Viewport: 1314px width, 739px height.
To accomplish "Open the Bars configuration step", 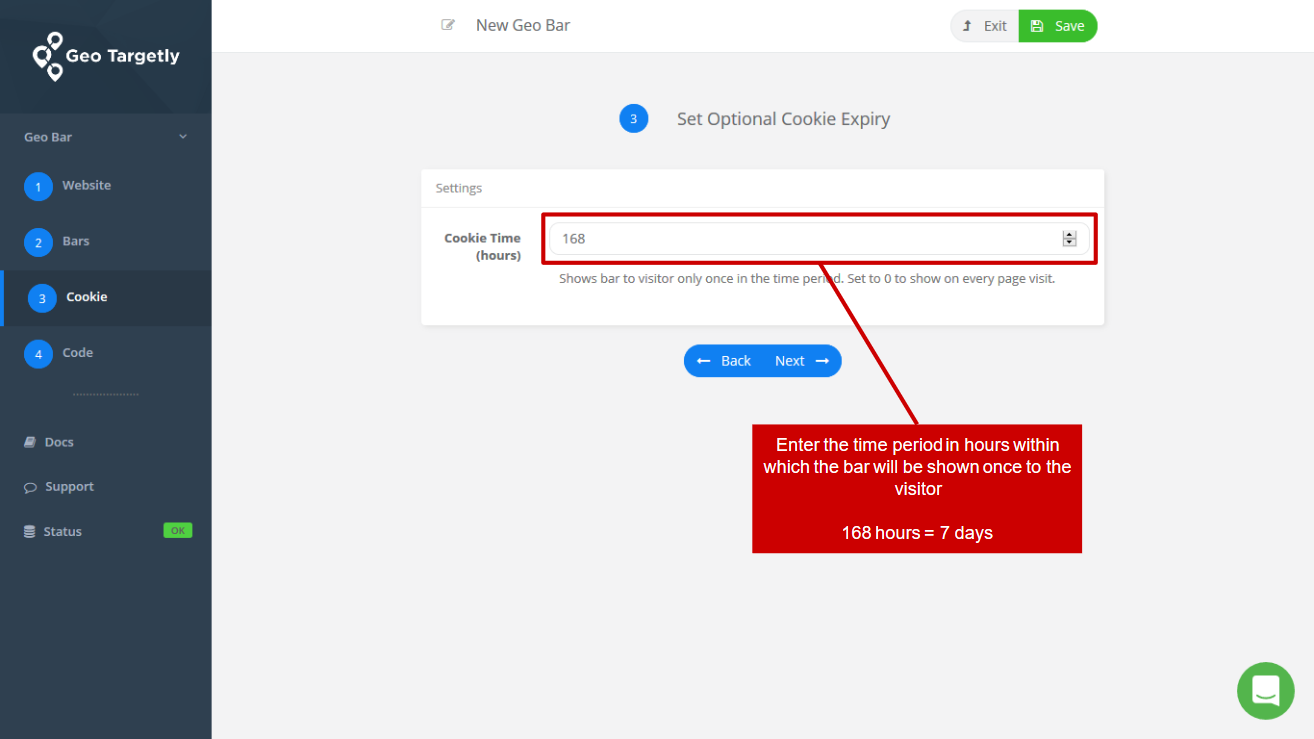I will 38,241.
